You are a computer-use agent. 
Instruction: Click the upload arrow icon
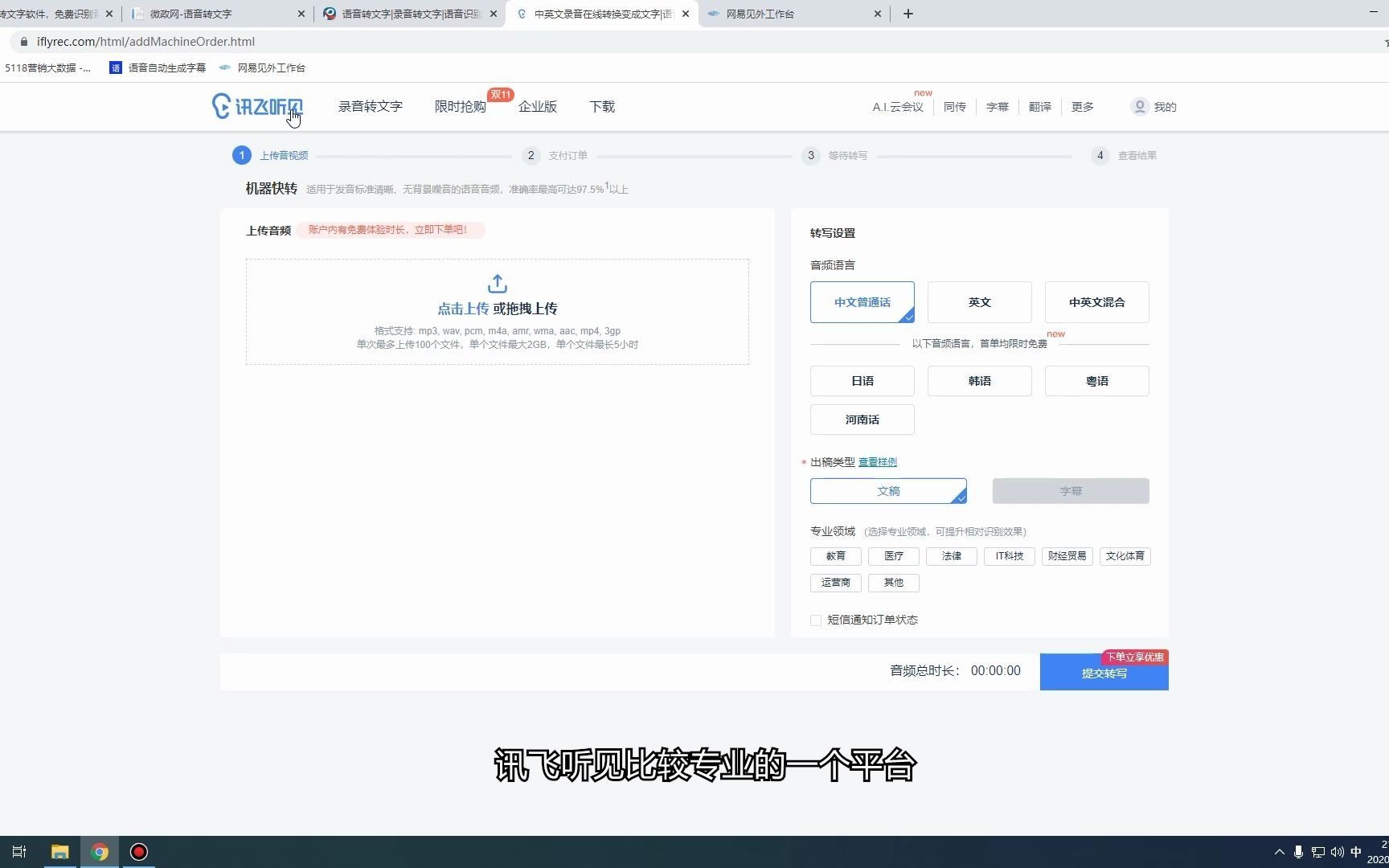click(498, 284)
